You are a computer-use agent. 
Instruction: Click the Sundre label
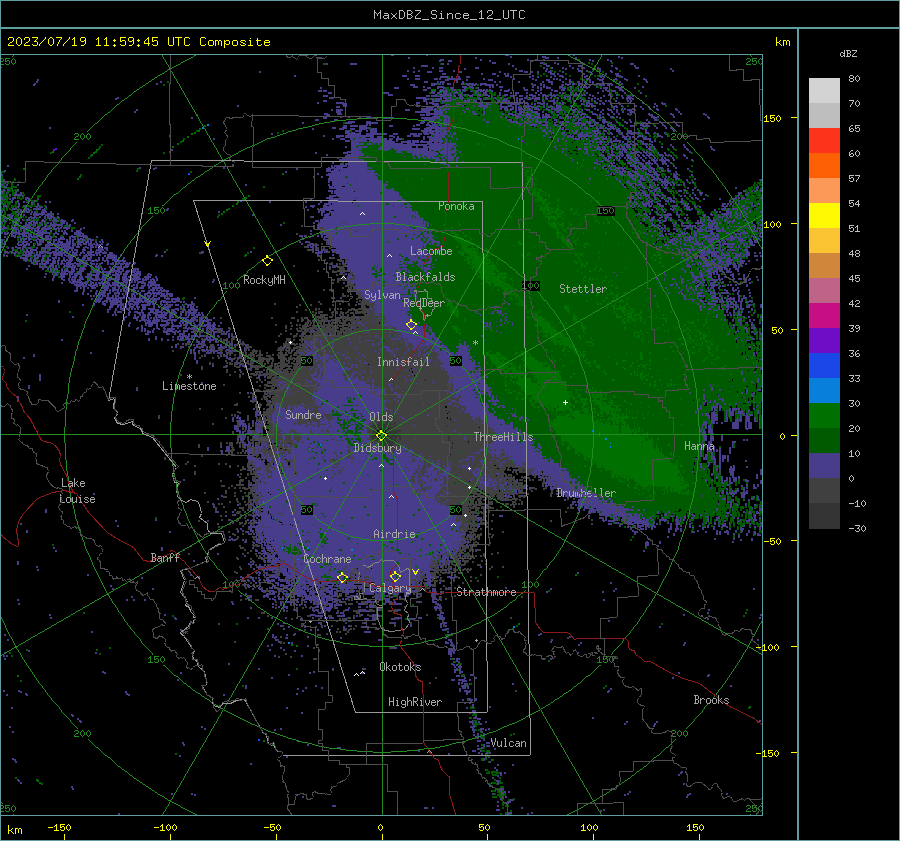click(x=303, y=414)
